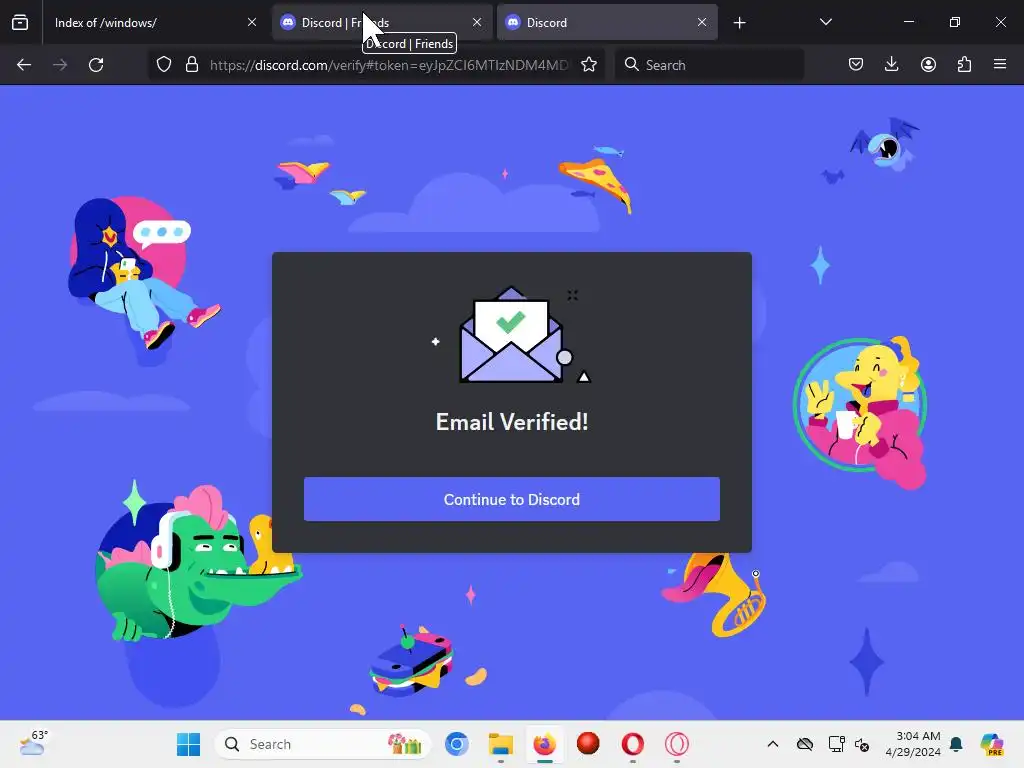Open the notifications bell icon
The width and height of the screenshot is (1024, 768).
(956, 744)
